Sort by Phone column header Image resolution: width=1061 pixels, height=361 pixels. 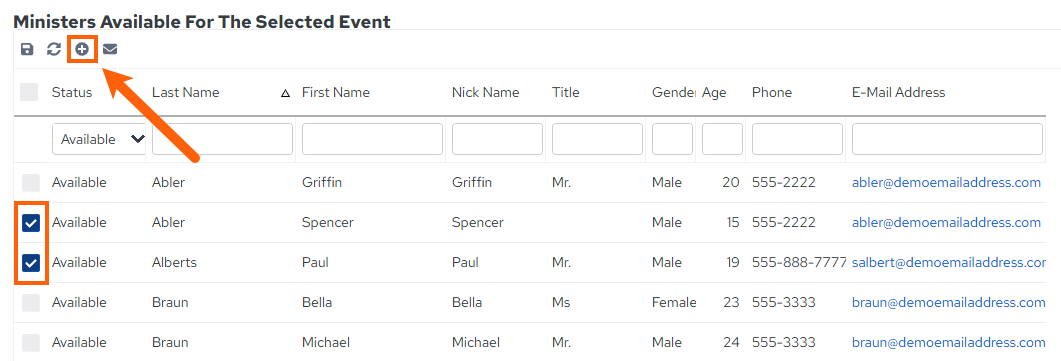point(771,93)
